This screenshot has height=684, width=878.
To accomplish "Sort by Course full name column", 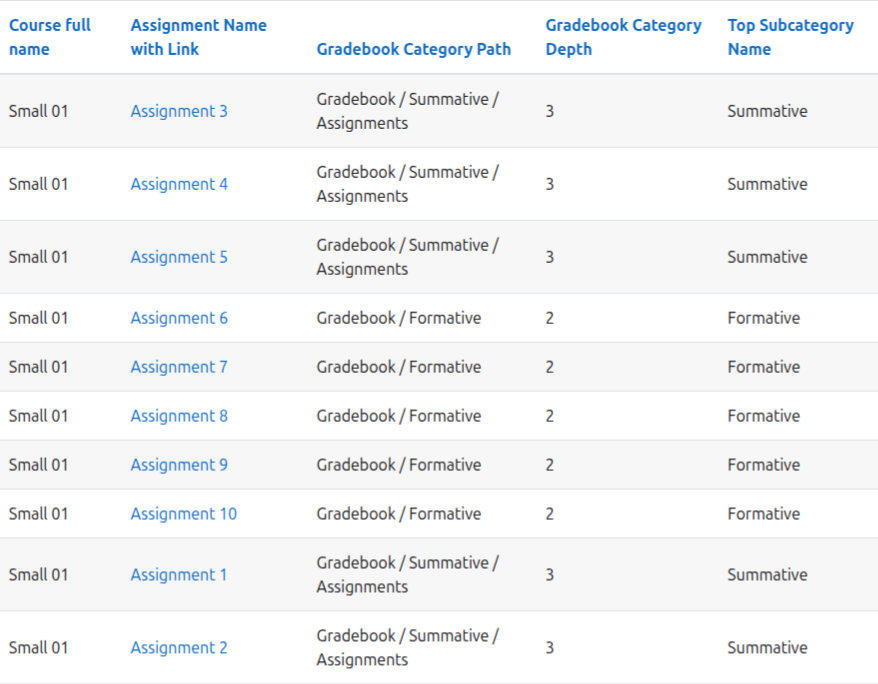I will 50,37.
